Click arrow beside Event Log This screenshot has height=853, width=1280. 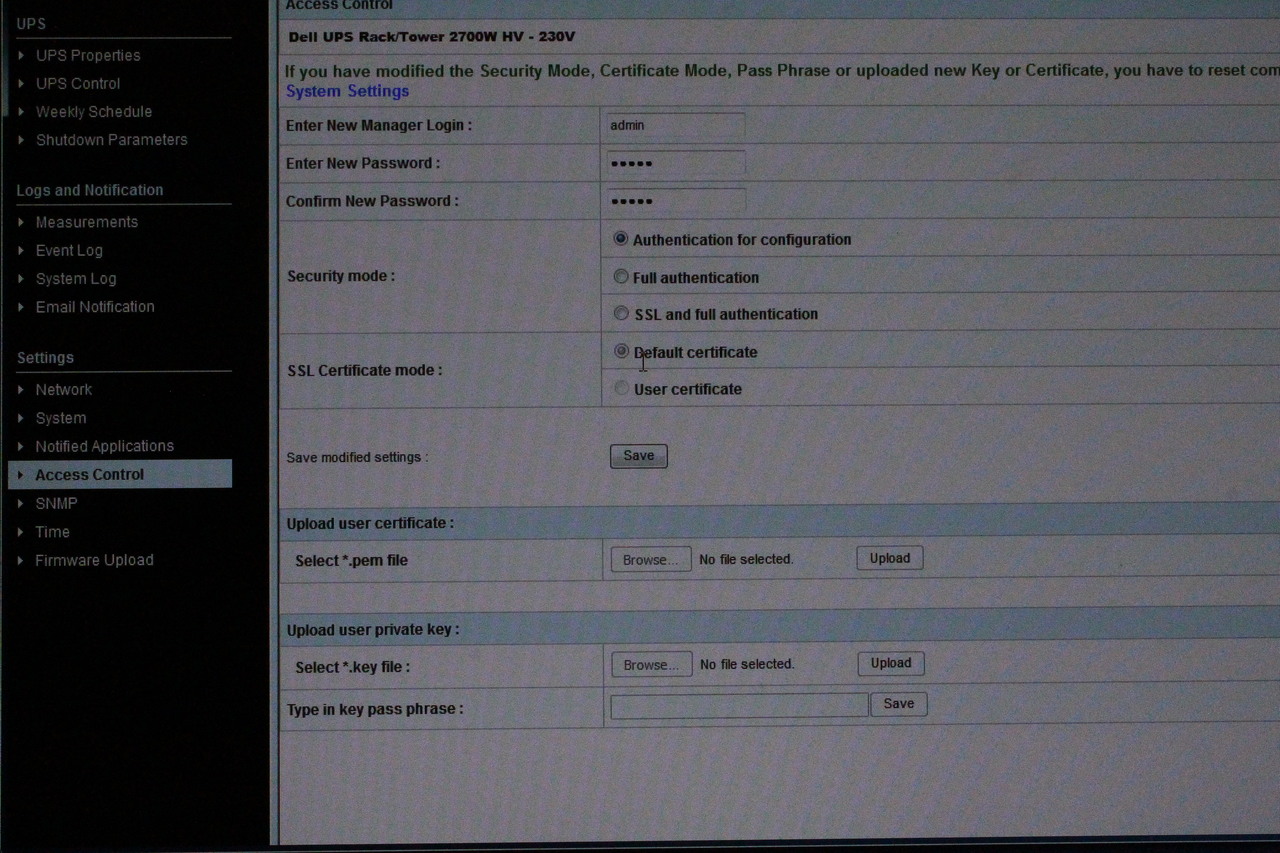click(x=21, y=250)
